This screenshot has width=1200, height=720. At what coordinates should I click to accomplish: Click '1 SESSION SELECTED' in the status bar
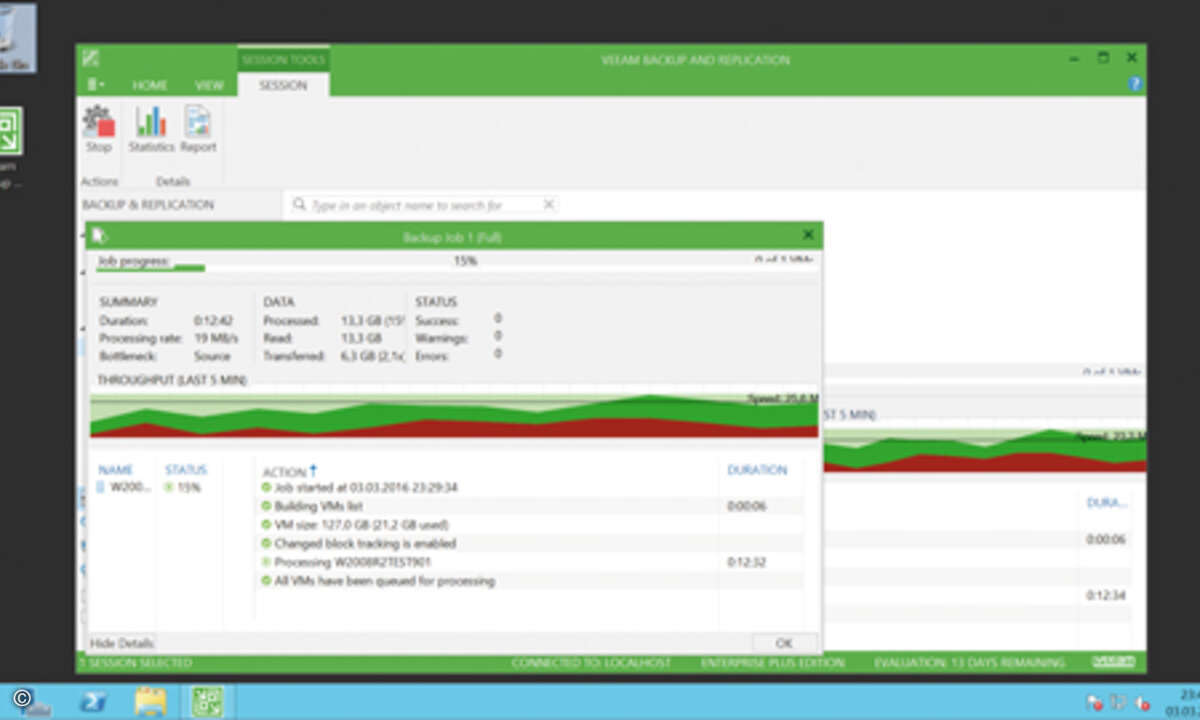pyautogui.click(x=135, y=662)
